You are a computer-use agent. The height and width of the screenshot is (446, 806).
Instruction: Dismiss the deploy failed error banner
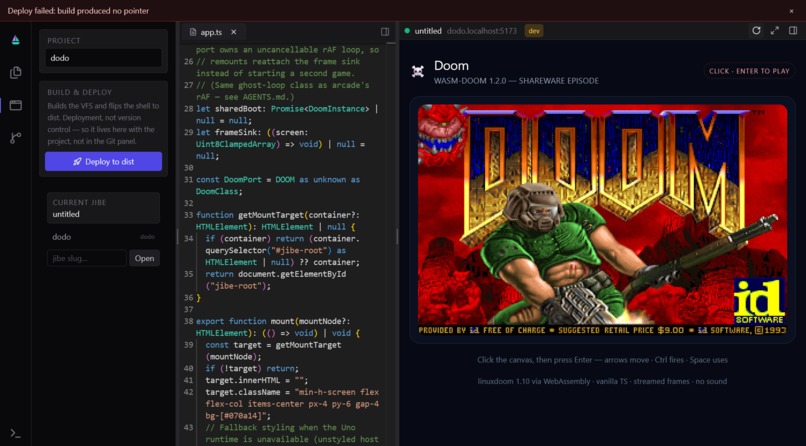click(791, 11)
